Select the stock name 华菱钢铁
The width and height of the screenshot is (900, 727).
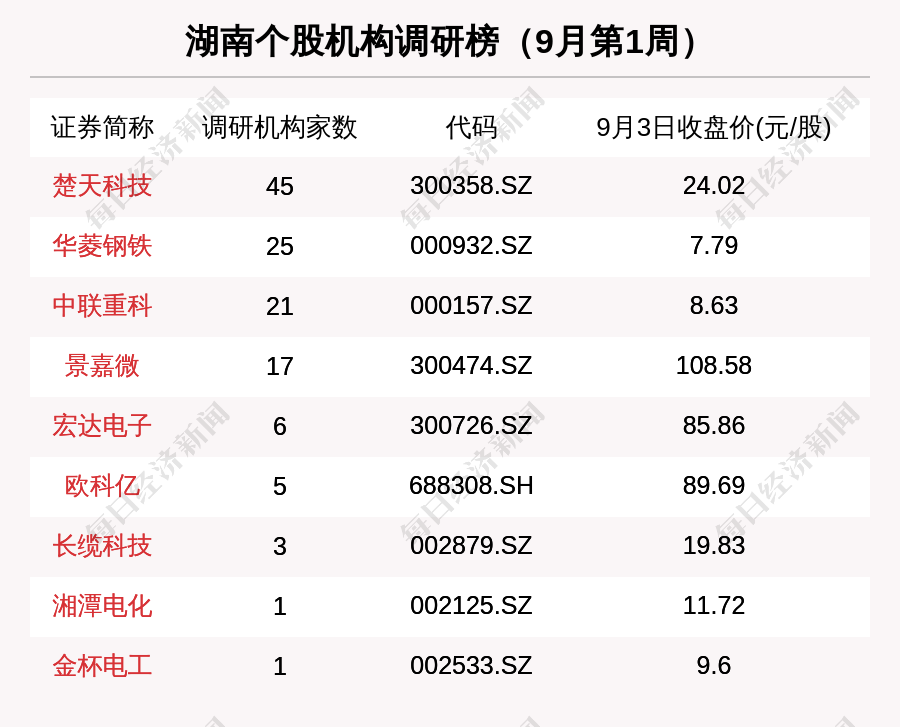point(102,246)
